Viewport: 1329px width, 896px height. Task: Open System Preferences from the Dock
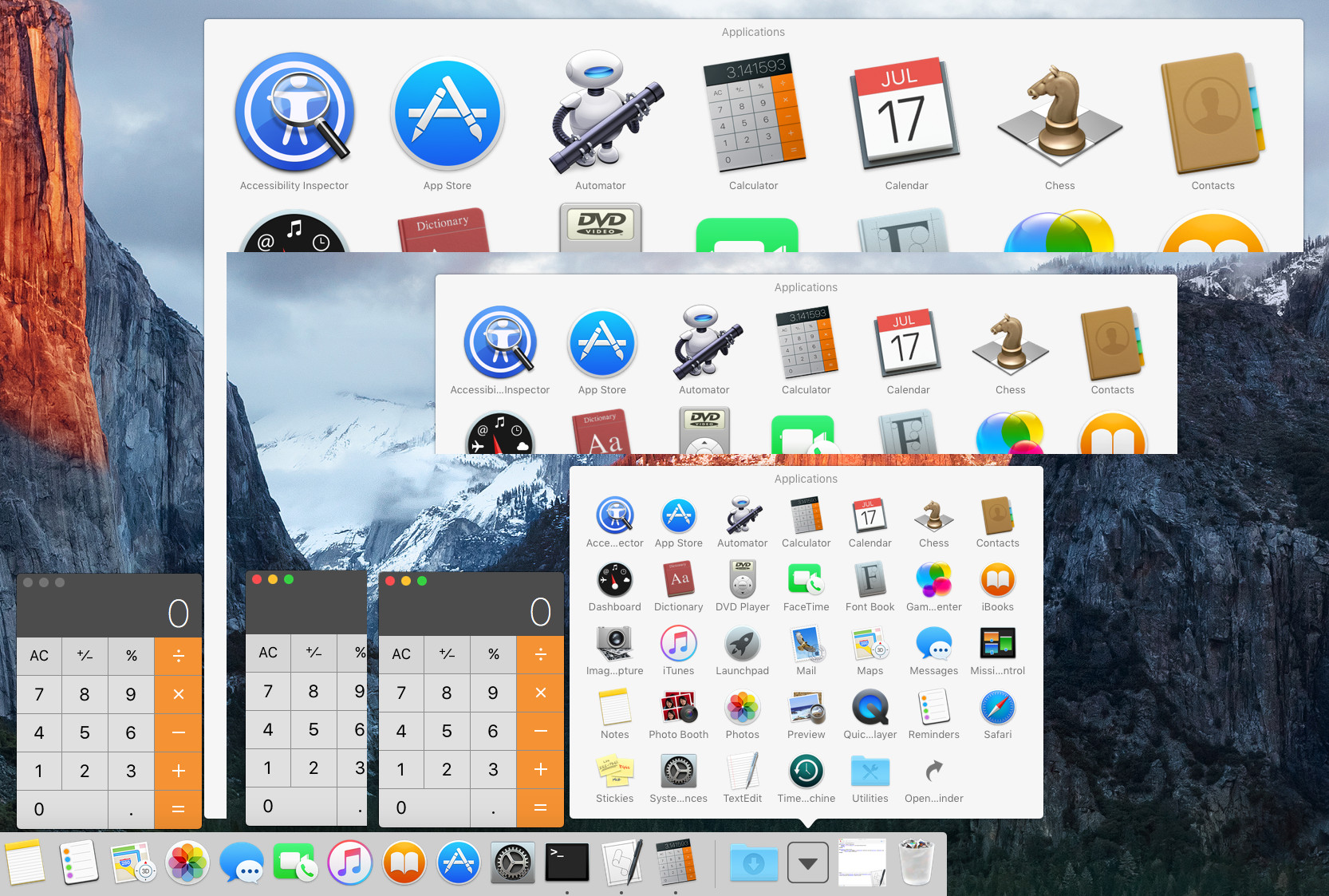pos(513,862)
